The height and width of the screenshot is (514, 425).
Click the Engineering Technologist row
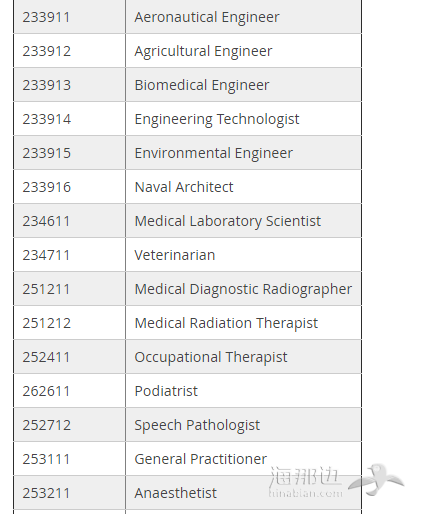click(x=187, y=119)
